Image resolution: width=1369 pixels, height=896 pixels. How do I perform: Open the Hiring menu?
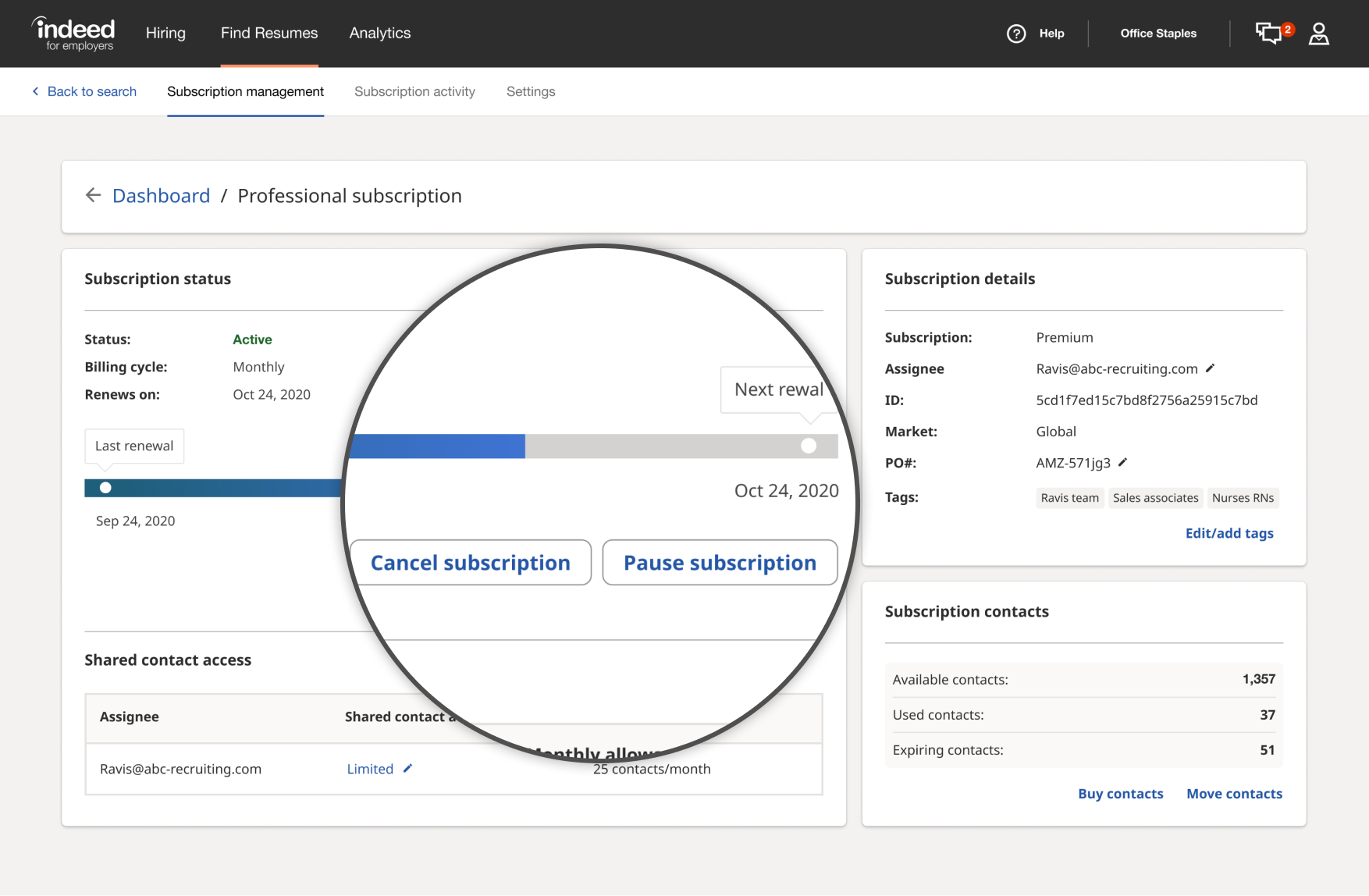(x=165, y=33)
